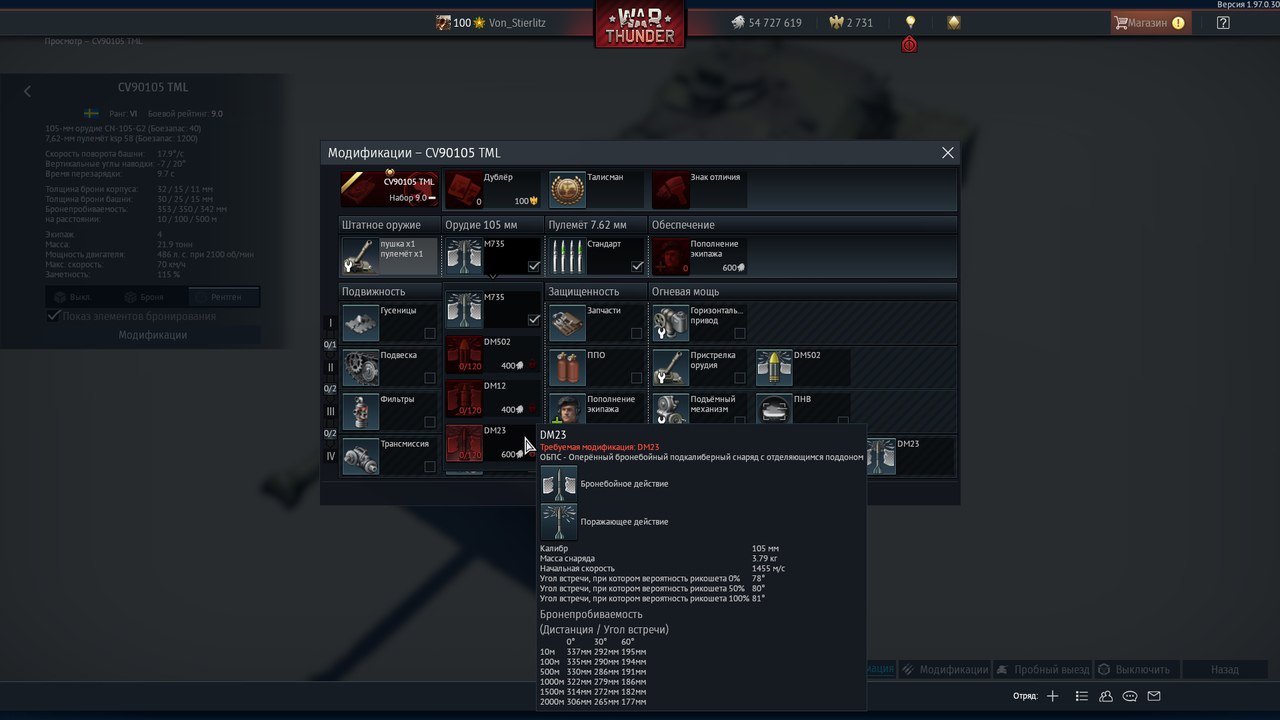This screenshot has height=720, width=1280.
Task: Toggle the Пристрелка орудия checkbox
Action: click(740, 378)
